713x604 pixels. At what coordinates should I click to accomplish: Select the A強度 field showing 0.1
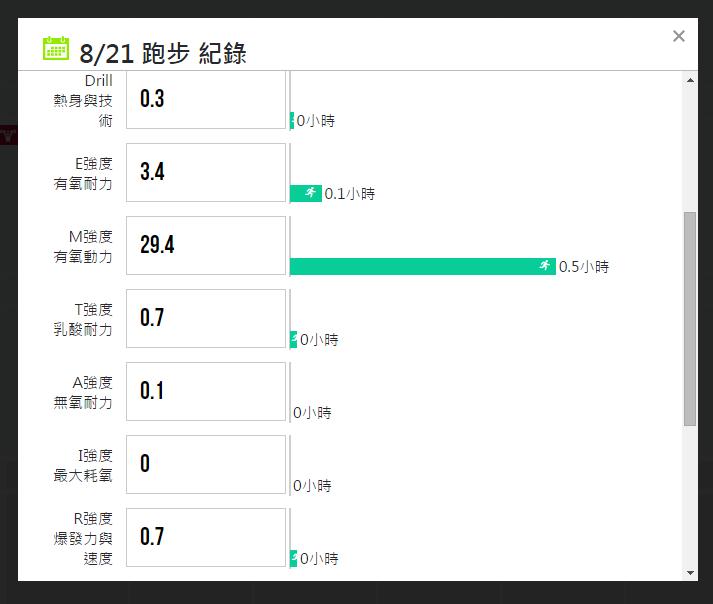206,391
